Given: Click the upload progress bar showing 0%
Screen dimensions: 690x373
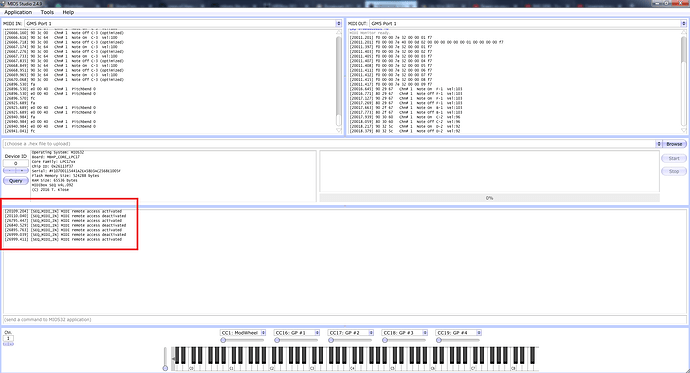Looking at the screenshot, I should (489, 198).
